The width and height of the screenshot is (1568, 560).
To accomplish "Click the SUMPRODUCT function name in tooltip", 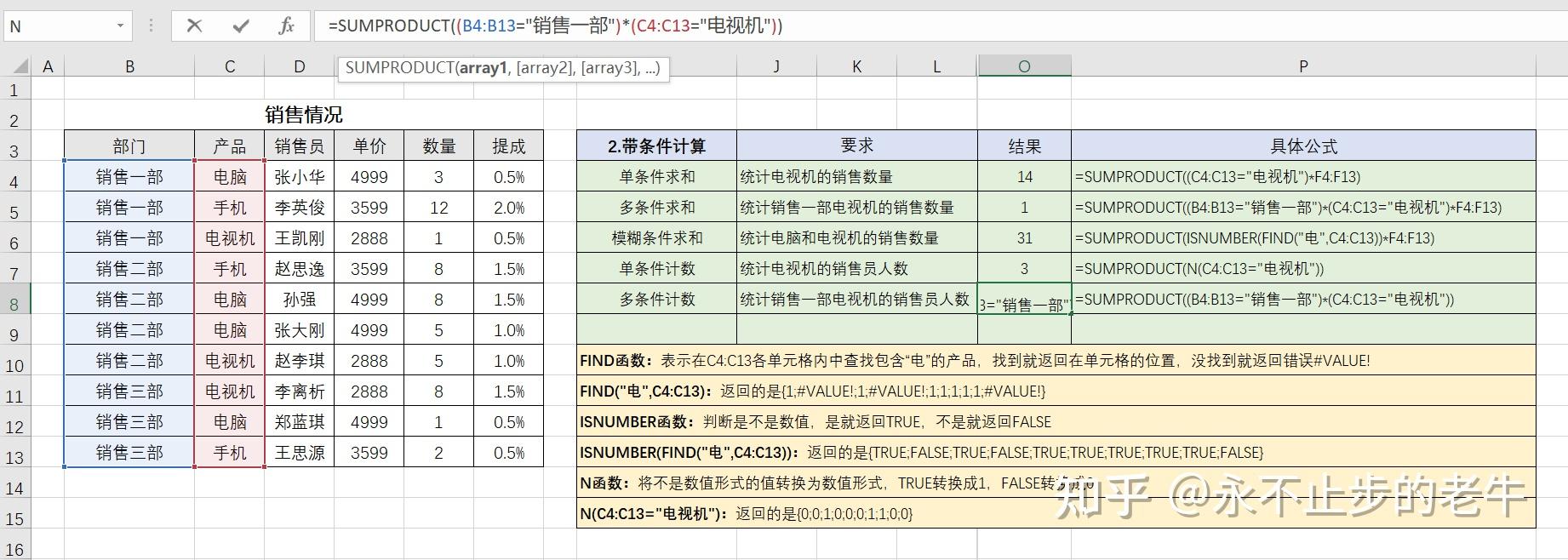I will [398, 68].
